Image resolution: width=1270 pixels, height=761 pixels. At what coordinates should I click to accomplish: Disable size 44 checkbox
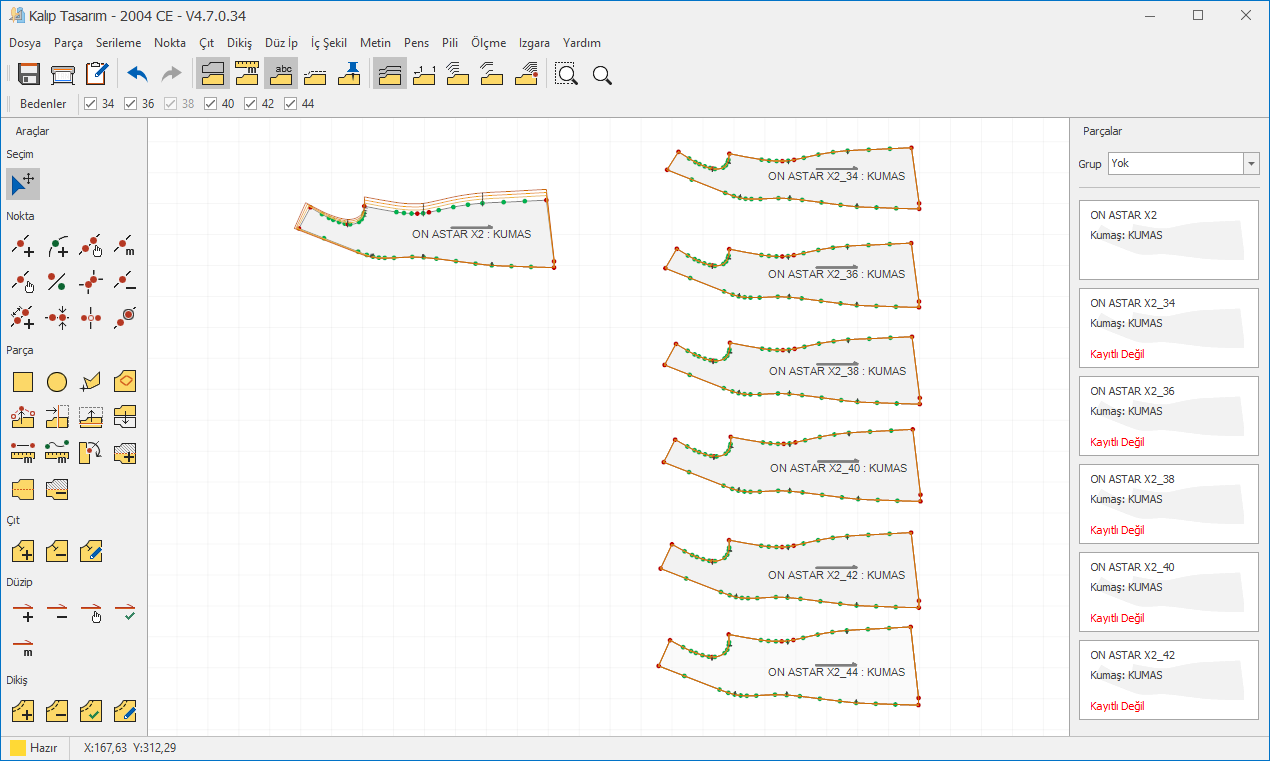291,104
